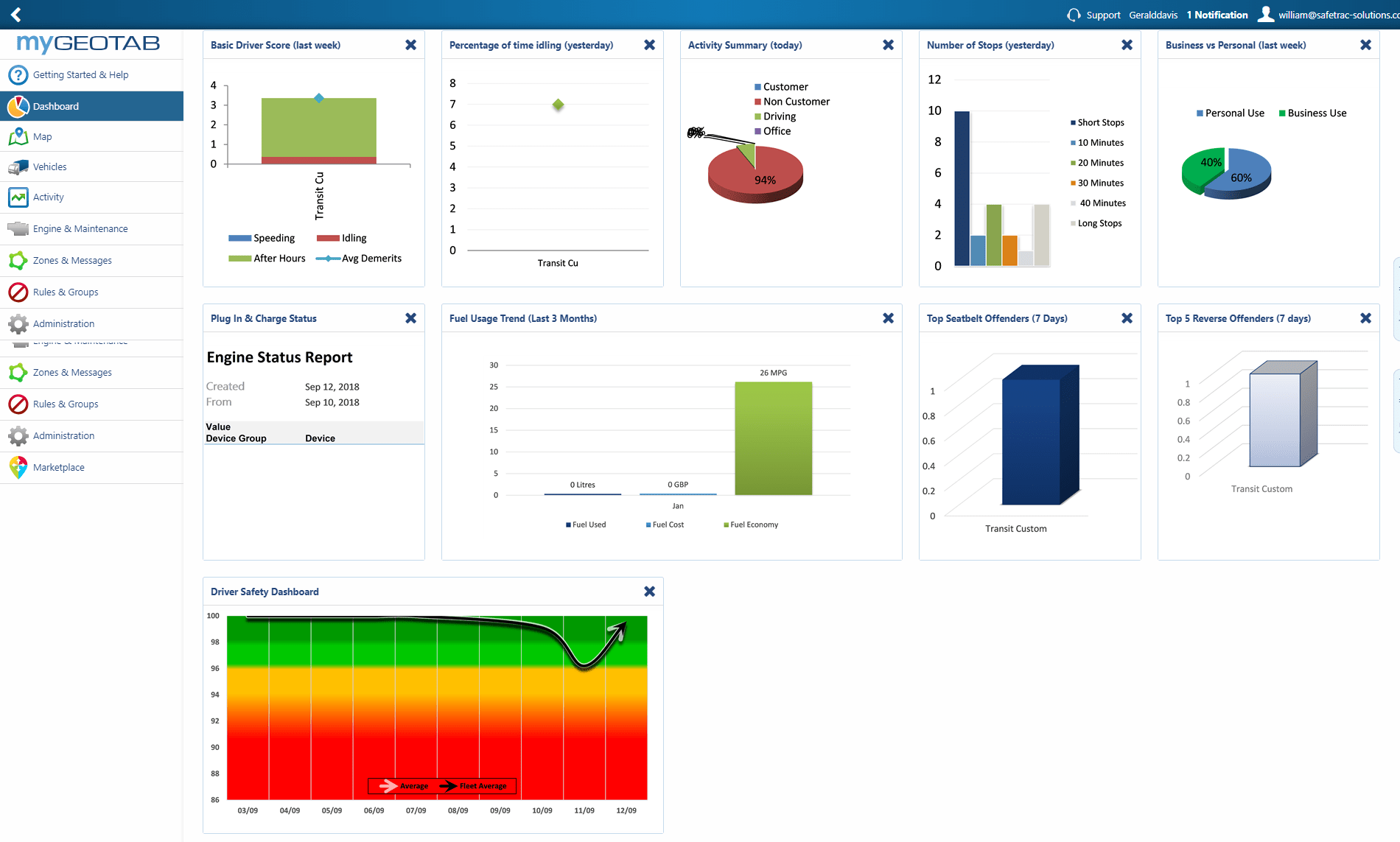Click lower Zones & Messages green icon
Image resolution: width=1400 pixels, height=842 pixels.
(18, 373)
